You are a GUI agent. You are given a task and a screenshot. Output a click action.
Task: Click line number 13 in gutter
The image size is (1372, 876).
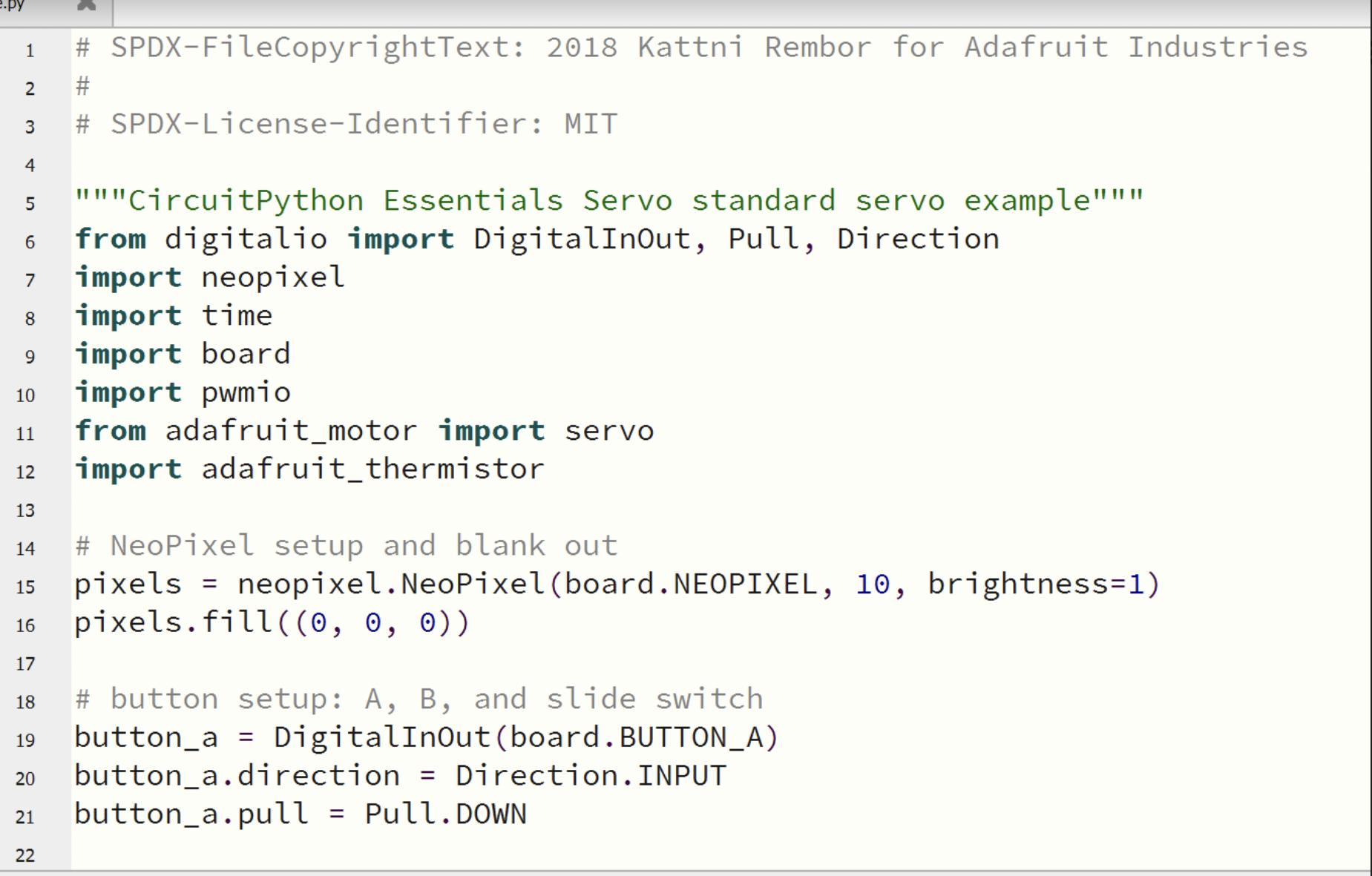point(25,510)
